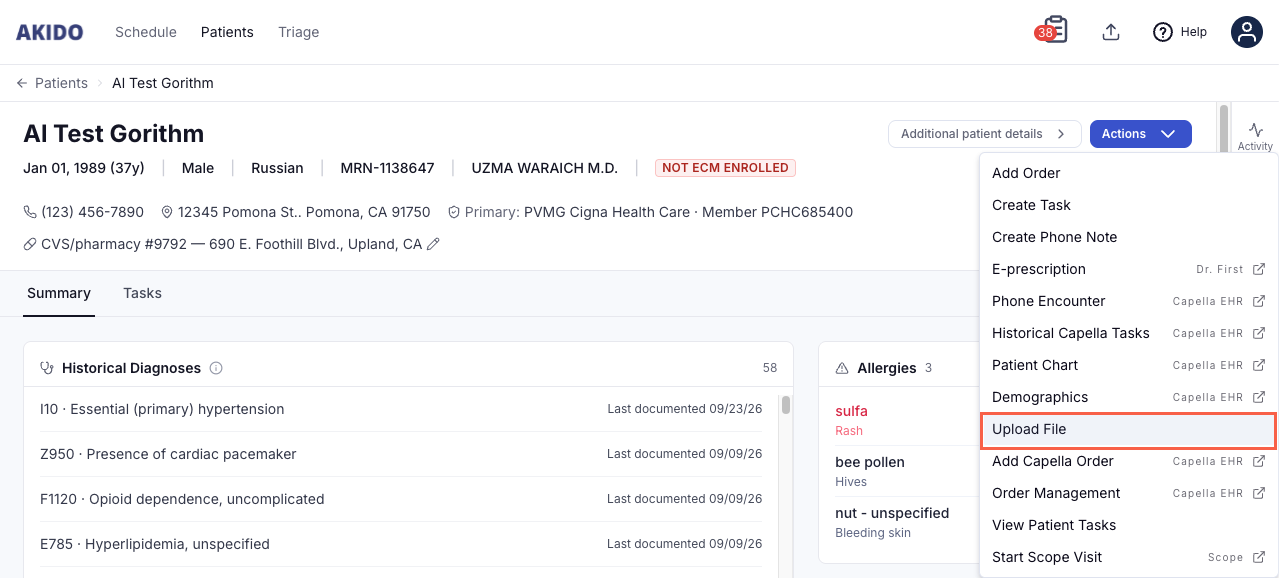Click the AKIDO logo

[50, 32]
